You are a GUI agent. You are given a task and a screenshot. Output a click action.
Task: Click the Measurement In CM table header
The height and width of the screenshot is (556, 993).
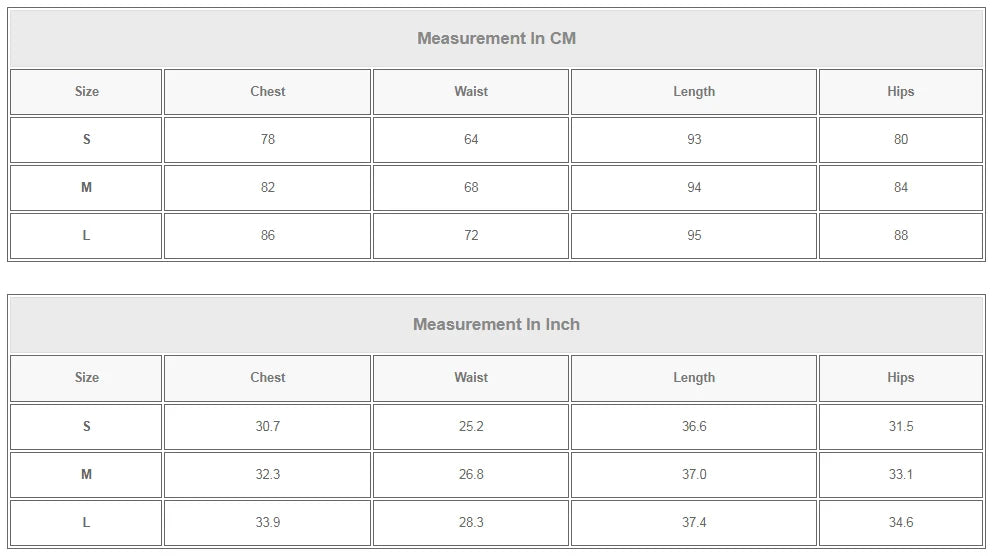496,39
